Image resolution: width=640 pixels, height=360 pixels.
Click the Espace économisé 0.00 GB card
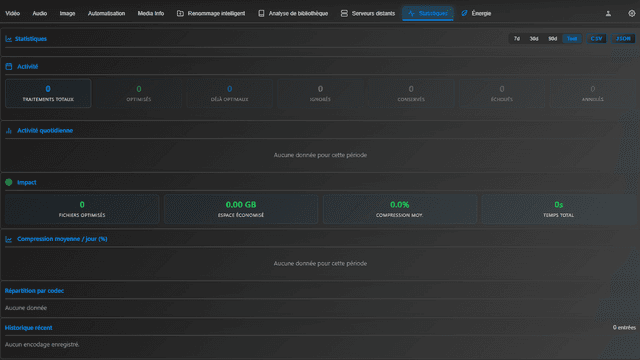[x=241, y=209]
